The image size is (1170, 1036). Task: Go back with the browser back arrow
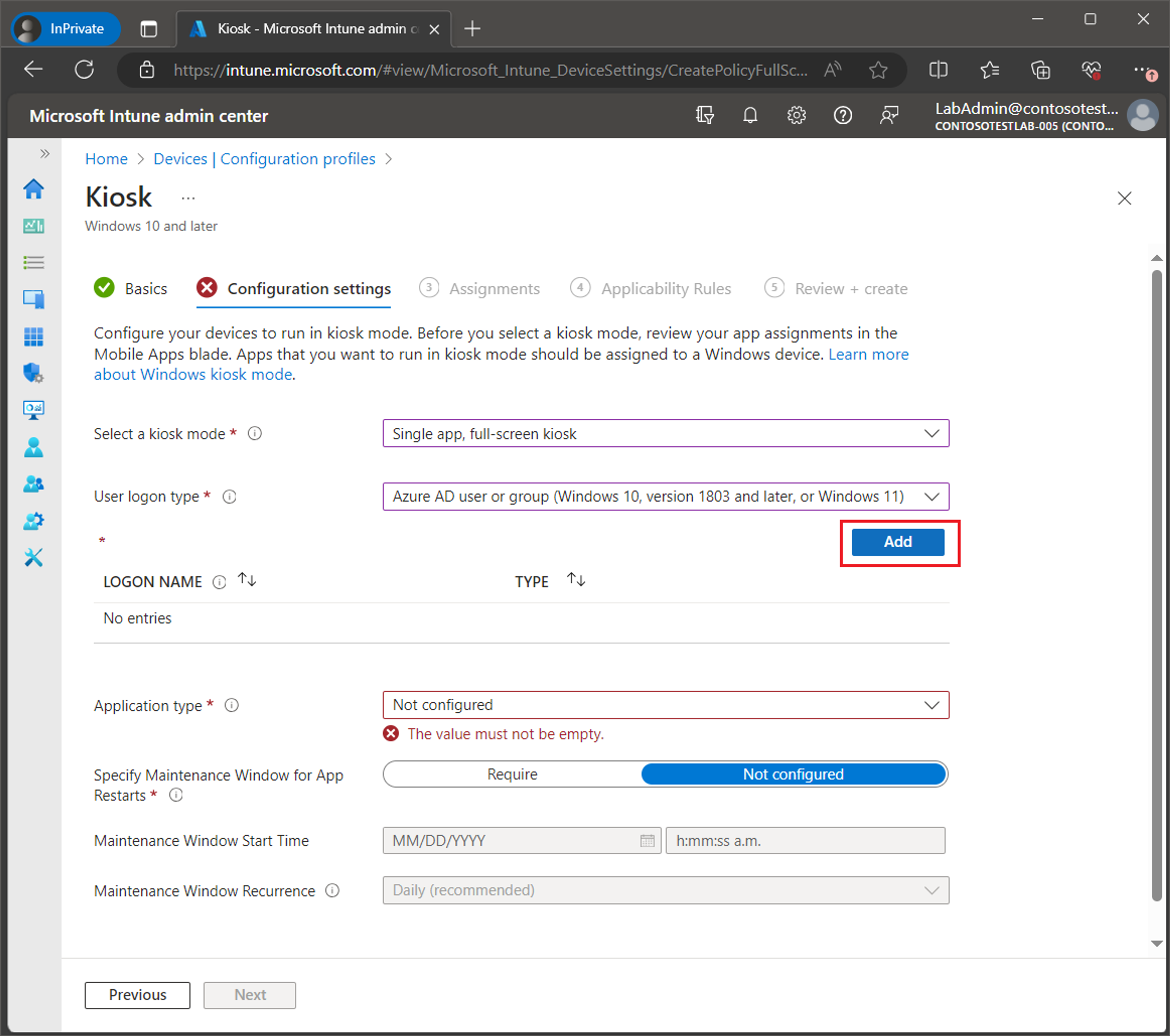click(x=34, y=70)
